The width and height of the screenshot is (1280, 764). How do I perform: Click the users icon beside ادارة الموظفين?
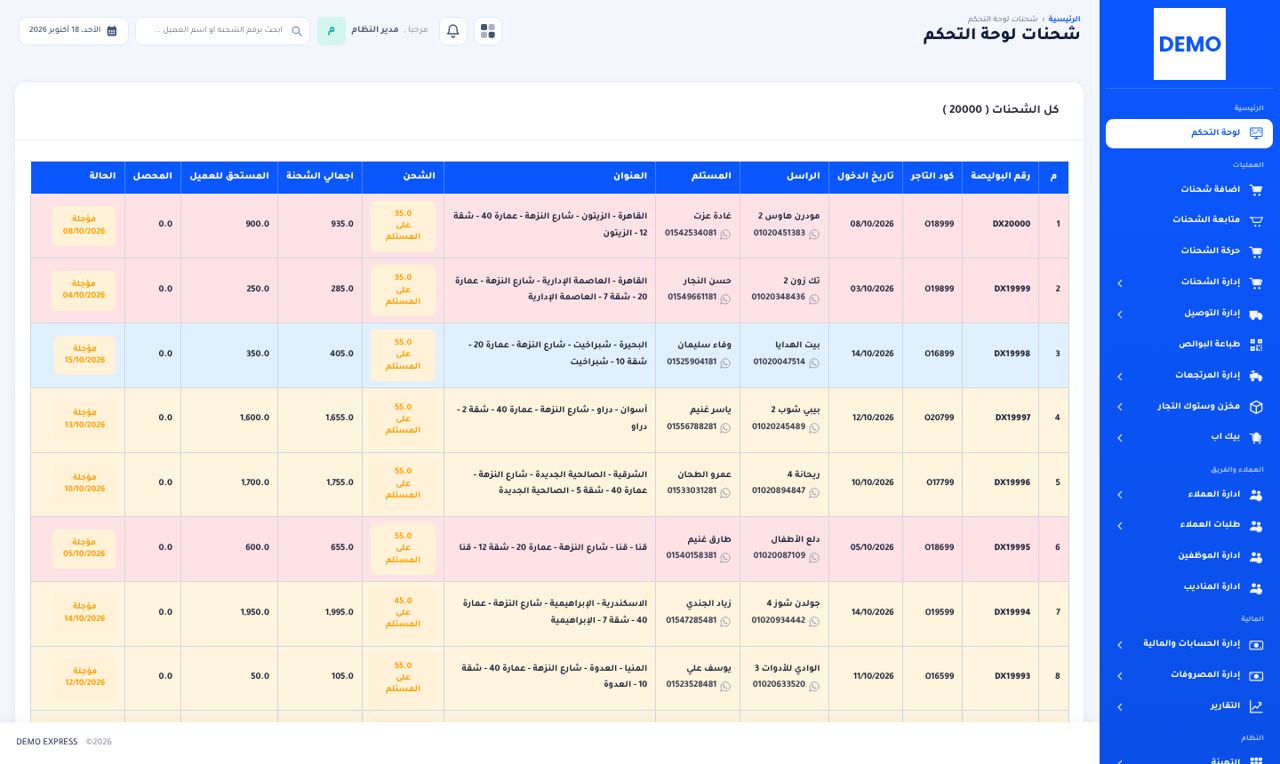coord(1256,557)
